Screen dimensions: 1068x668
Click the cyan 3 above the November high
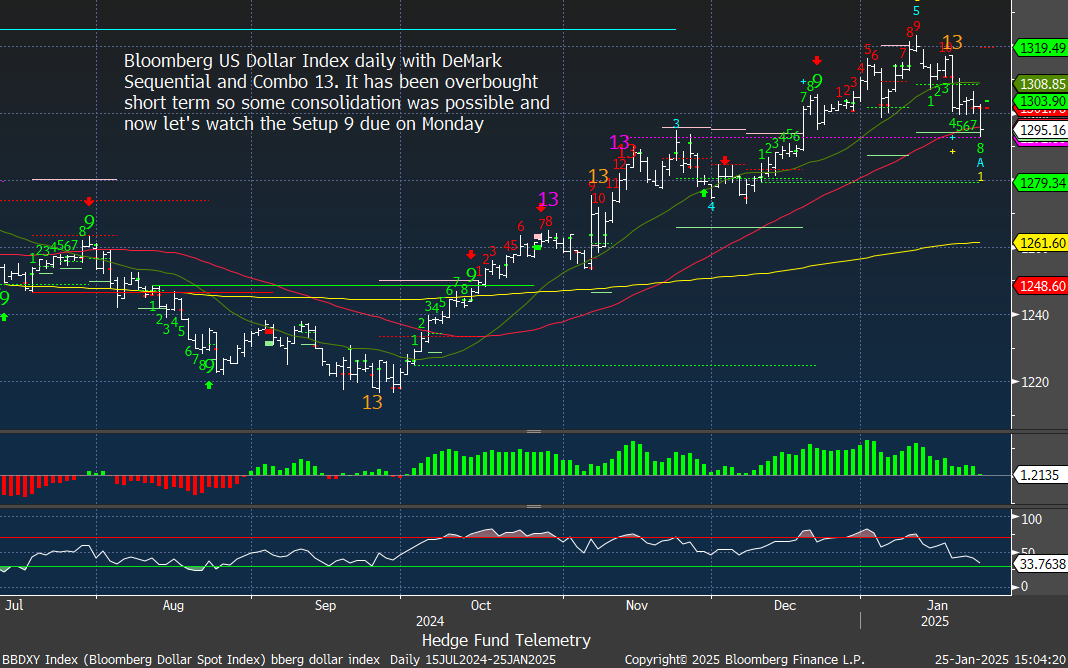676,124
